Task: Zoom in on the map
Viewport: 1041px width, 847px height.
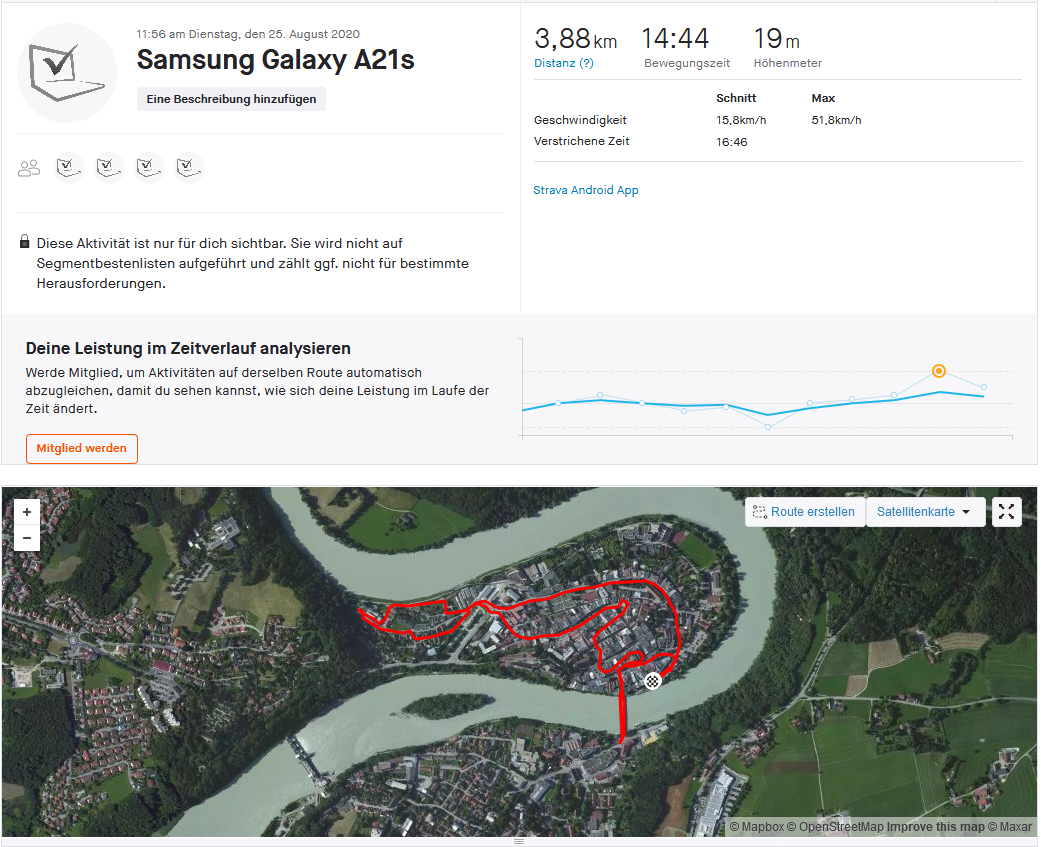Action: (27, 512)
